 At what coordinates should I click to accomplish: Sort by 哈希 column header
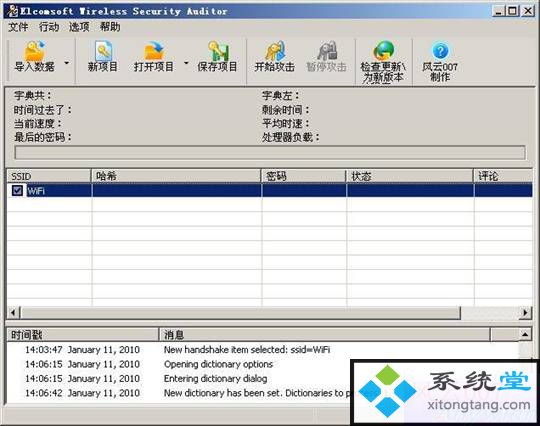(176, 176)
